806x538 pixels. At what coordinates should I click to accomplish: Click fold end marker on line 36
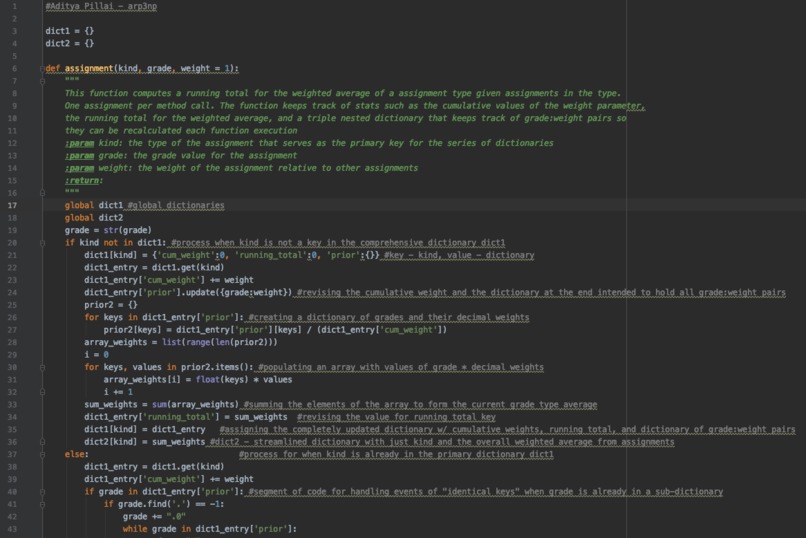[43, 442]
